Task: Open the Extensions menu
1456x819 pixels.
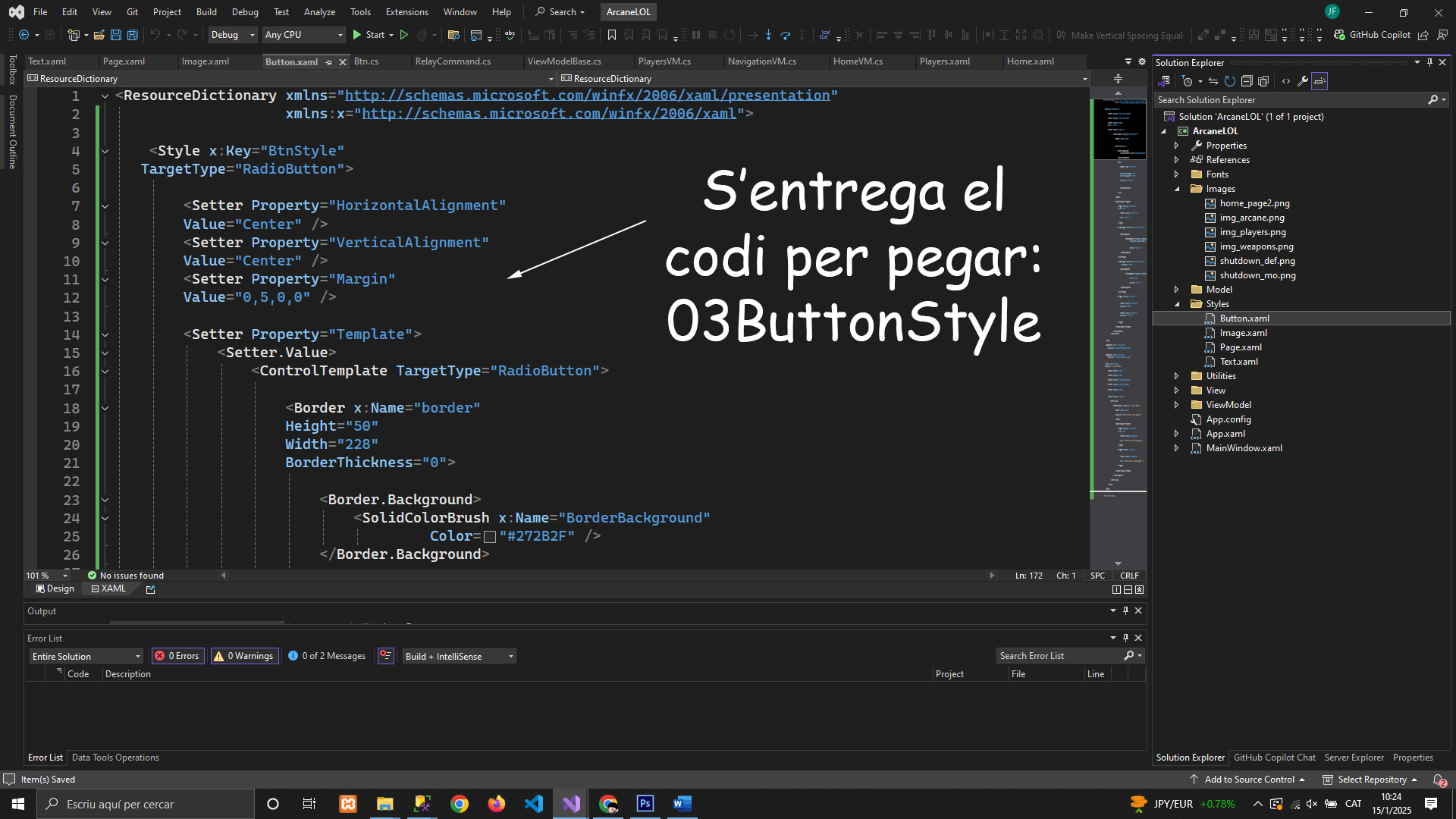Action: point(406,12)
